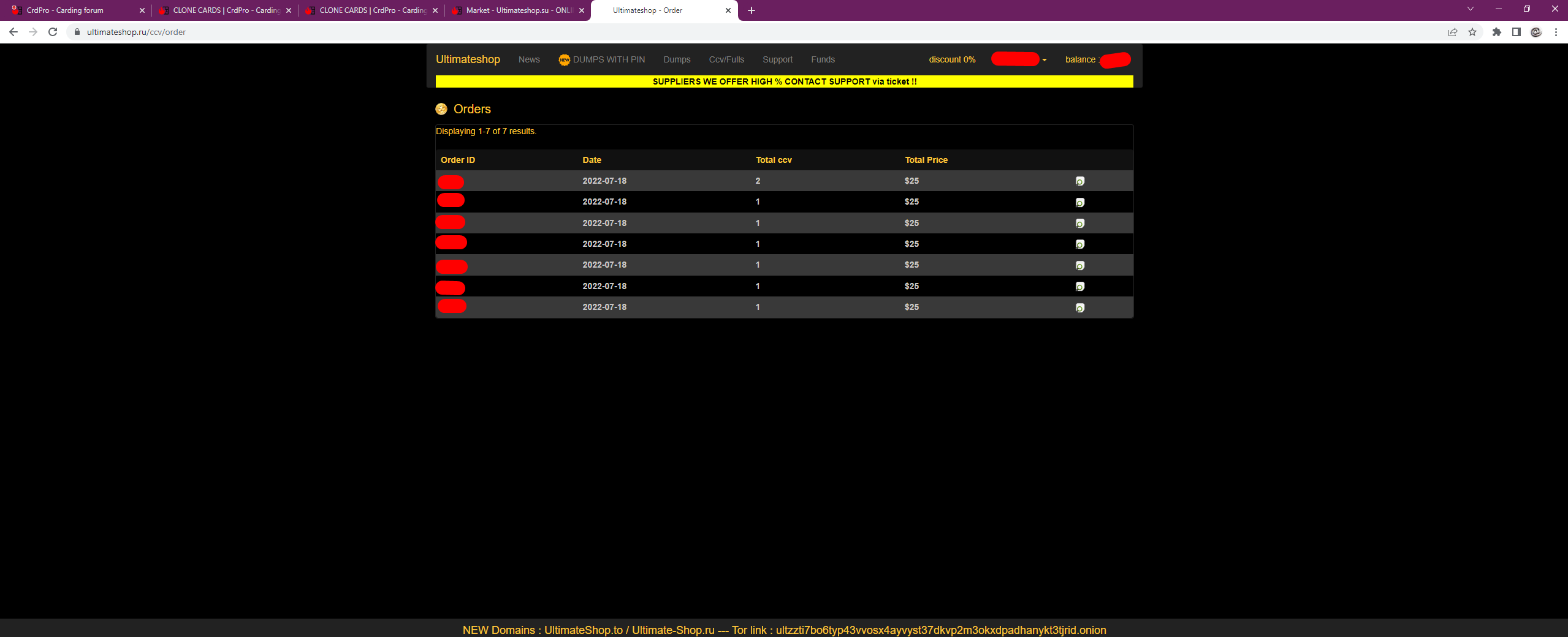Close the Ultimateshop - Order tab
The height and width of the screenshot is (637, 1568).
click(x=728, y=10)
